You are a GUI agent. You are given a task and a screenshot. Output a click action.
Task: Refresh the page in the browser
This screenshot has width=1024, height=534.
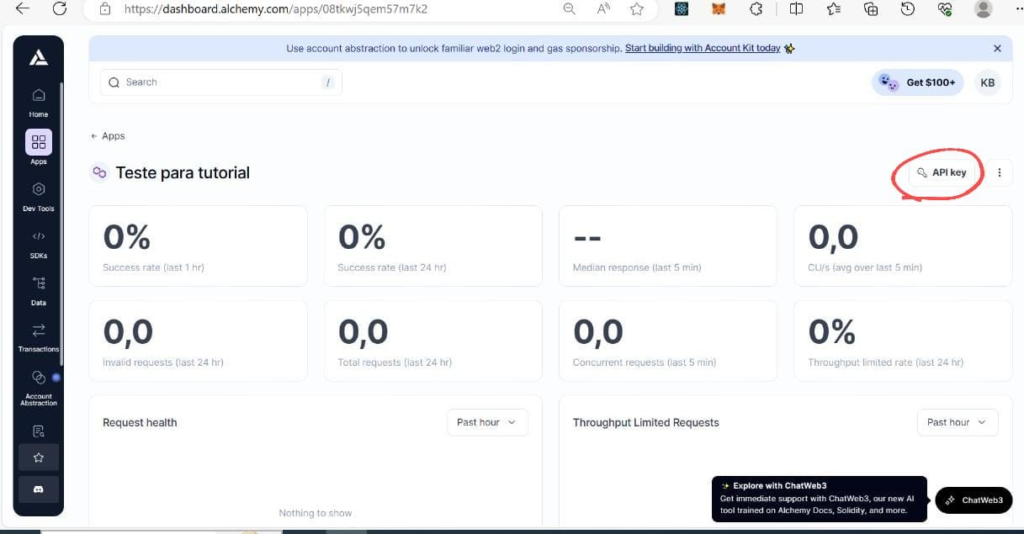(x=59, y=8)
